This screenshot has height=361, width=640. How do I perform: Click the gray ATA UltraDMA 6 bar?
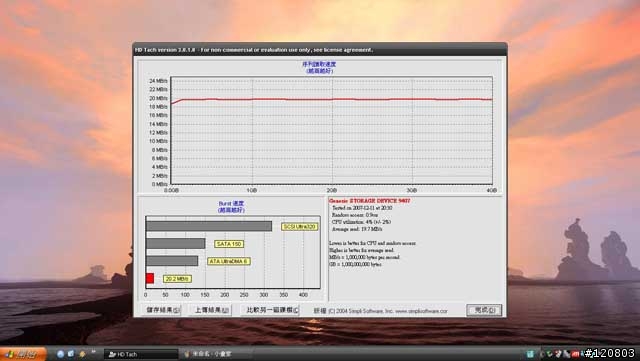[x=172, y=261]
